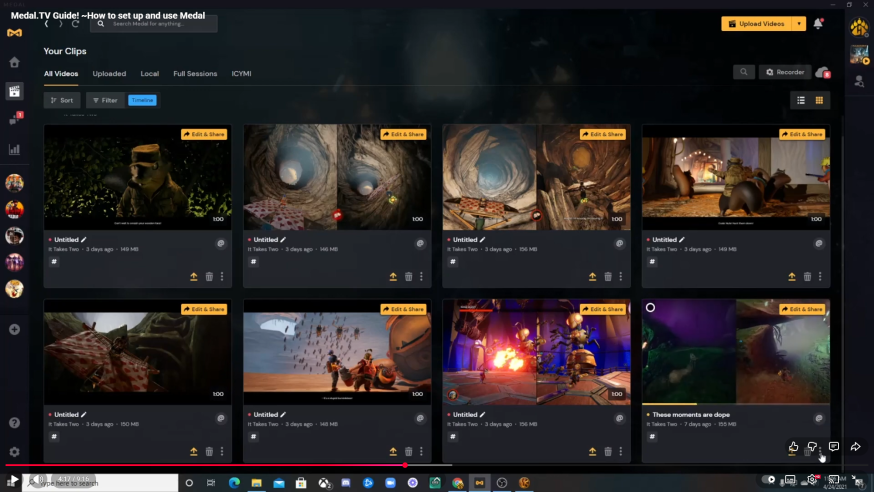Viewport: 874px width, 492px height.
Task: Open the stats bar chart sidebar icon
Action: click(14, 149)
